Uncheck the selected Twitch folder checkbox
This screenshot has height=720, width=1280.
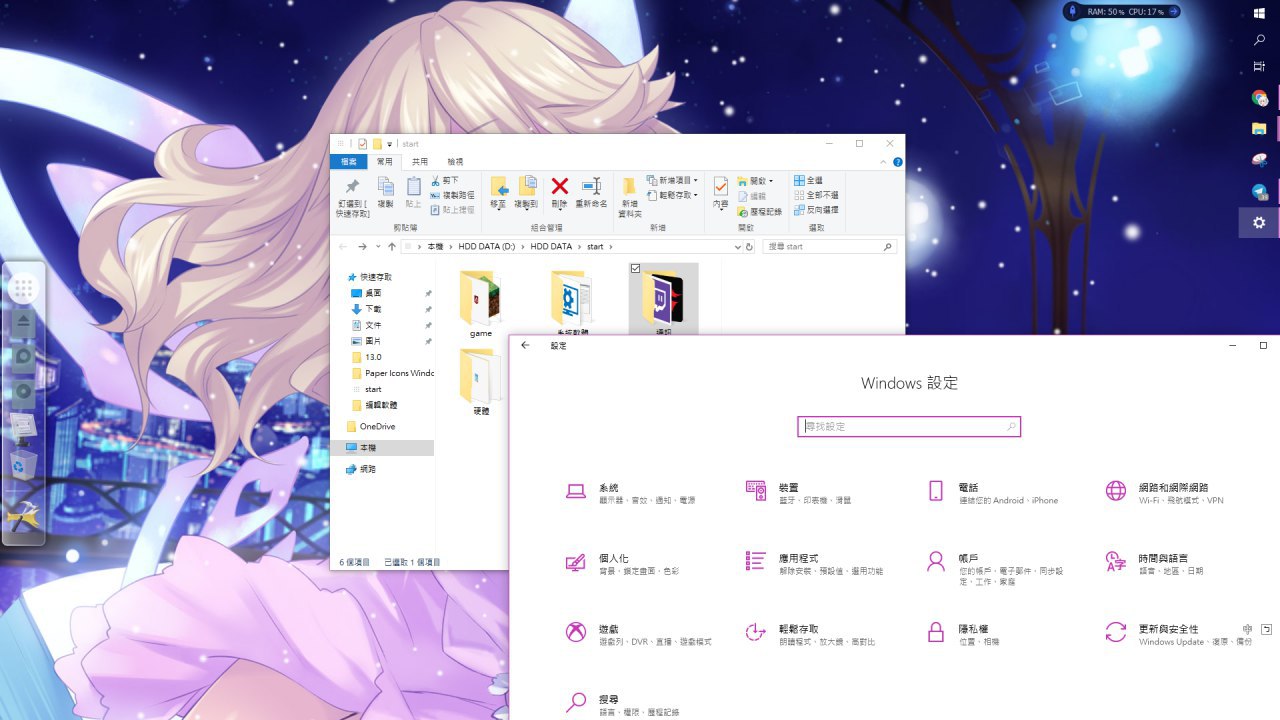point(636,269)
